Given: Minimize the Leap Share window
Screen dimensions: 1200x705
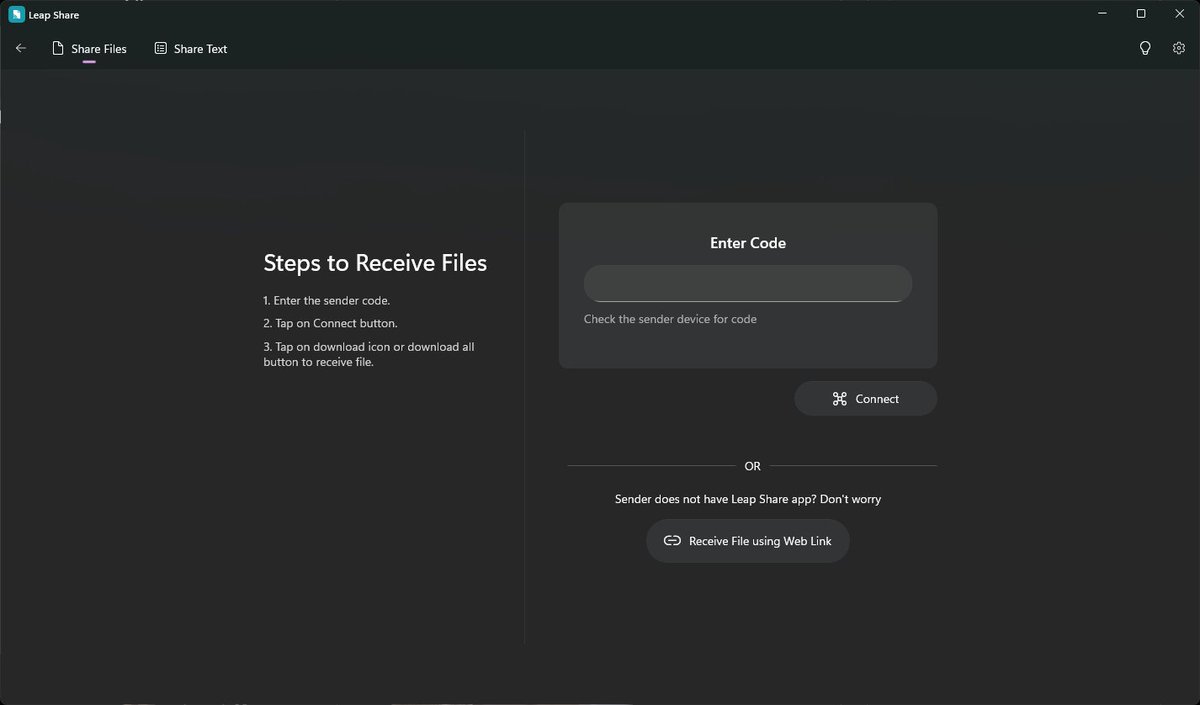Looking at the screenshot, I should 1104,14.
